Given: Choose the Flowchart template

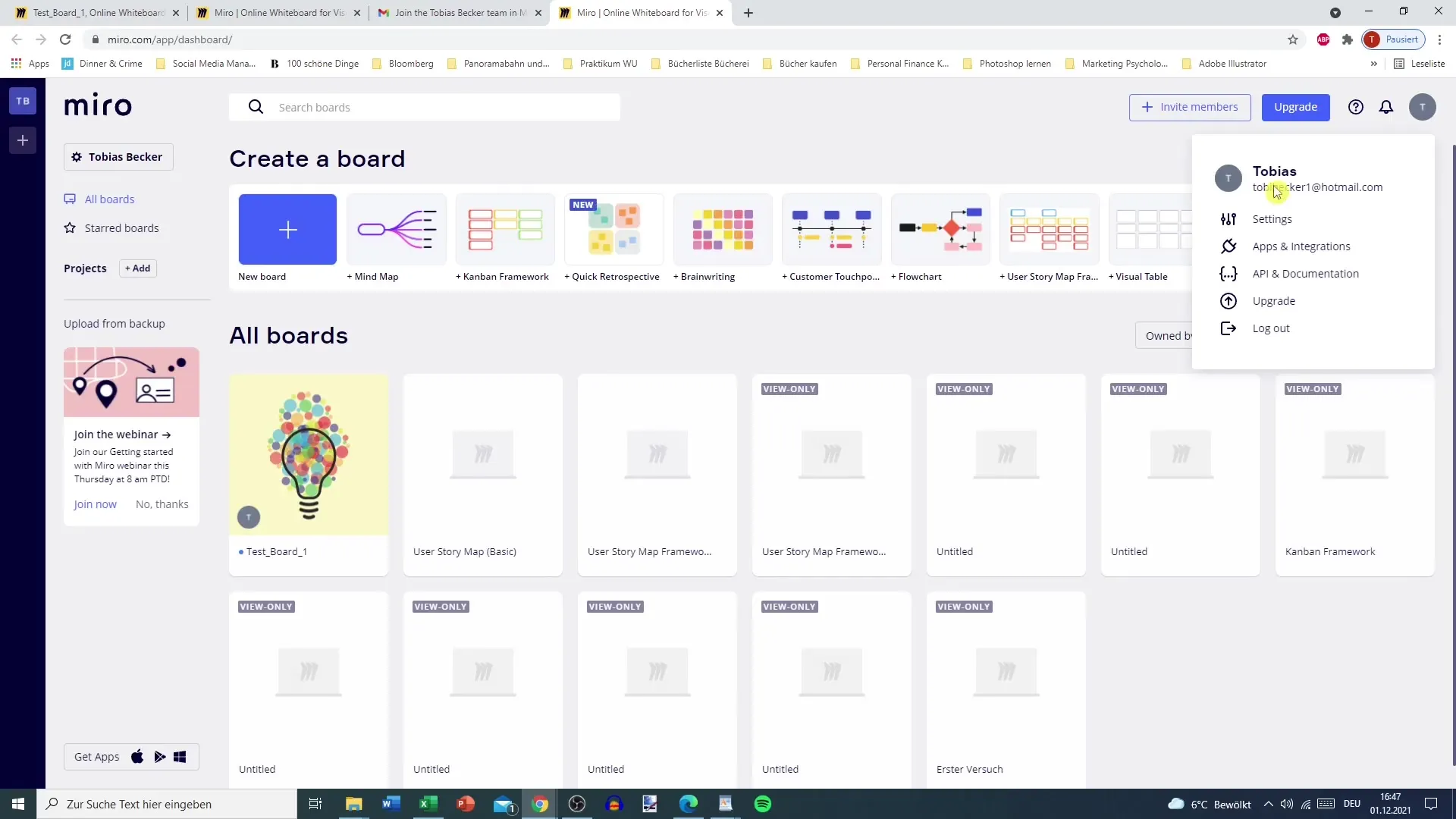Looking at the screenshot, I should tap(940, 229).
